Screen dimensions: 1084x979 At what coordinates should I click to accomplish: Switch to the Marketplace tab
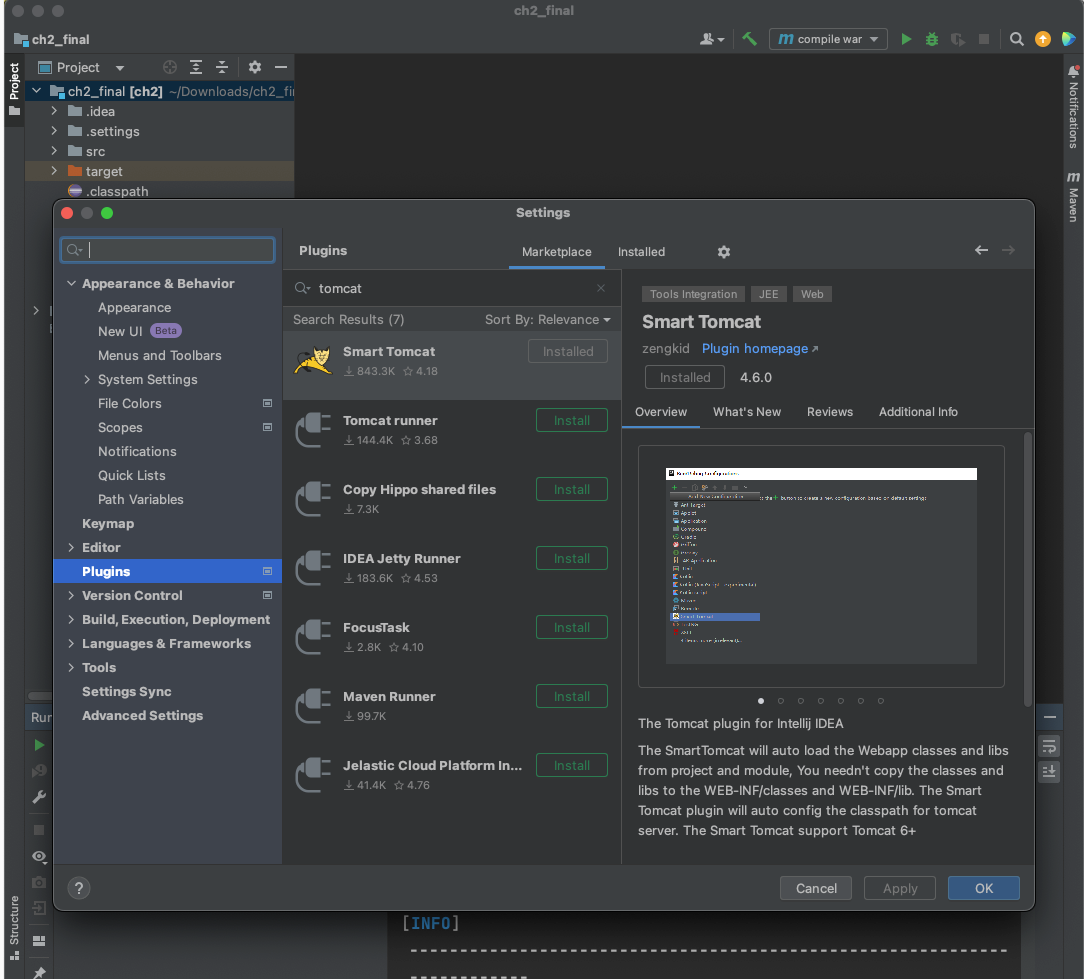[557, 252]
